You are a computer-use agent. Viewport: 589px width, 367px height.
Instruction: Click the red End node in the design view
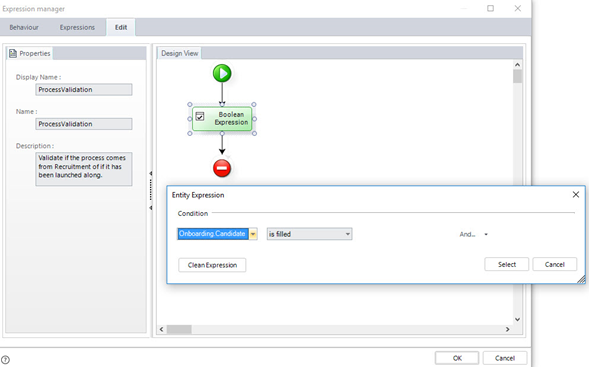pos(222,168)
